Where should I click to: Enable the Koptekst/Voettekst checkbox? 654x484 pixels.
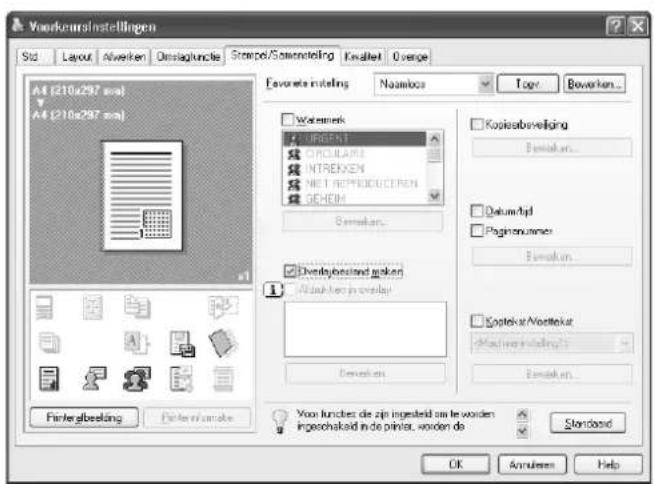tap(476, 321)
